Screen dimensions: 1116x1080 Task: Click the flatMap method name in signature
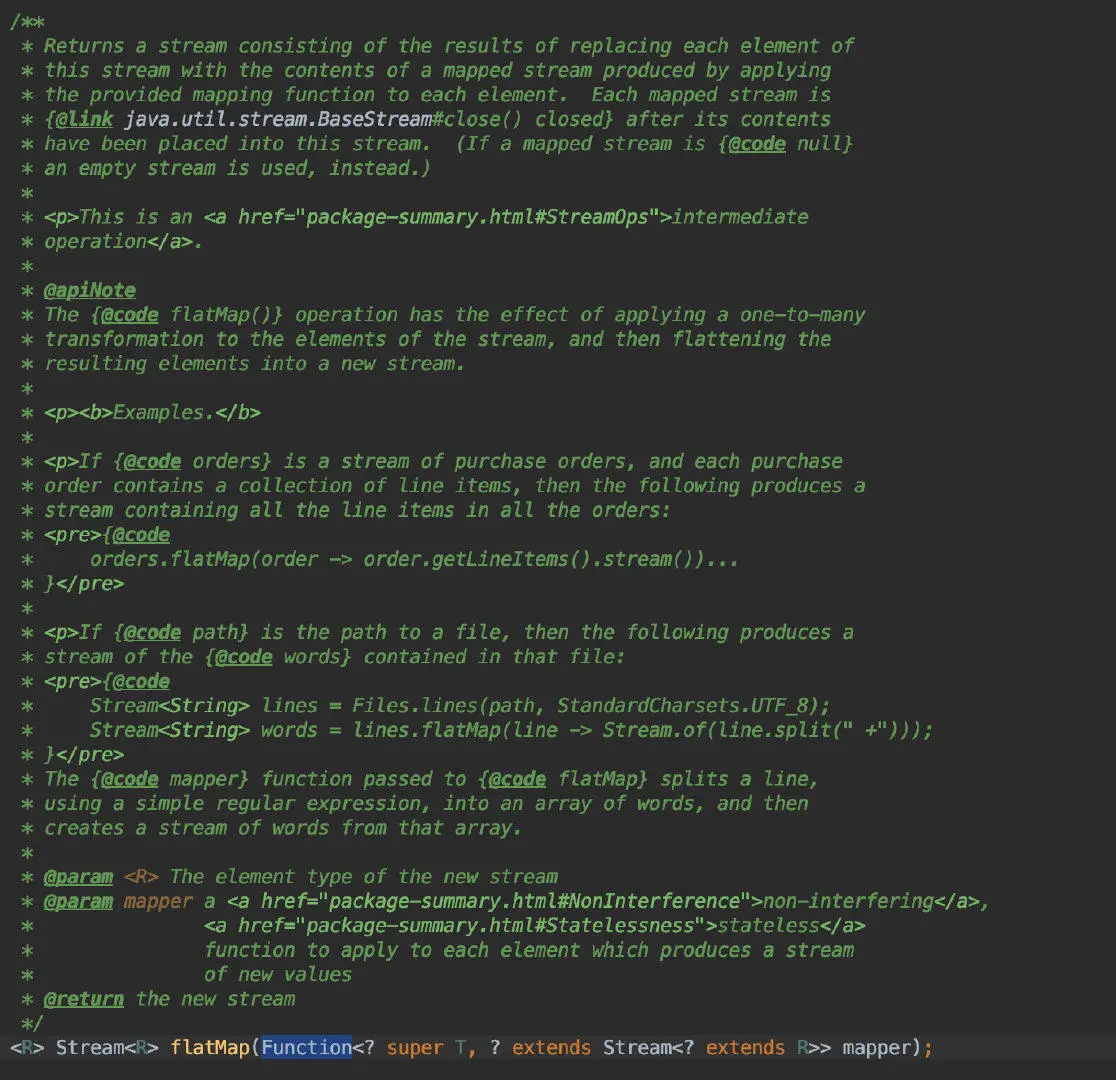[x=210, y=1047]
